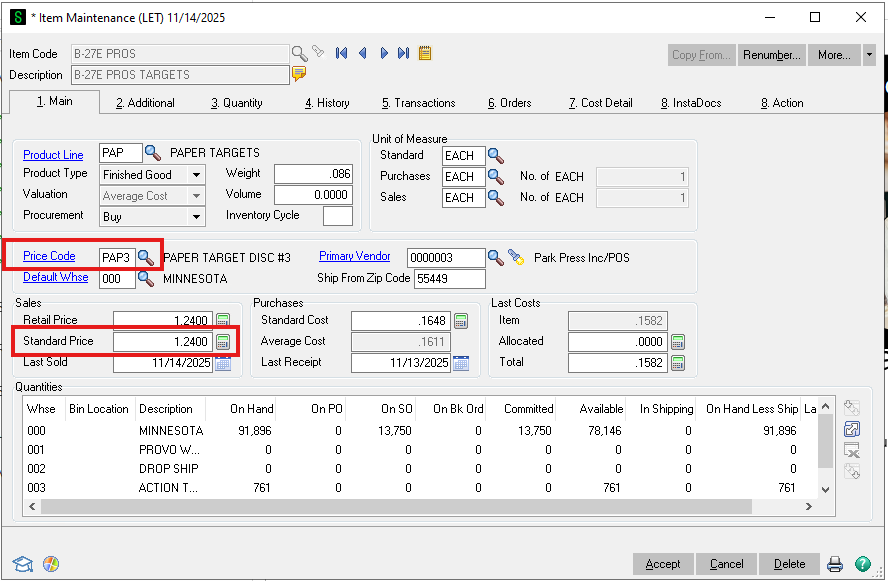Click into the Retail Price field
This screenshot has height=581, width=888.
pyautogui.click(x=162, y=321)
